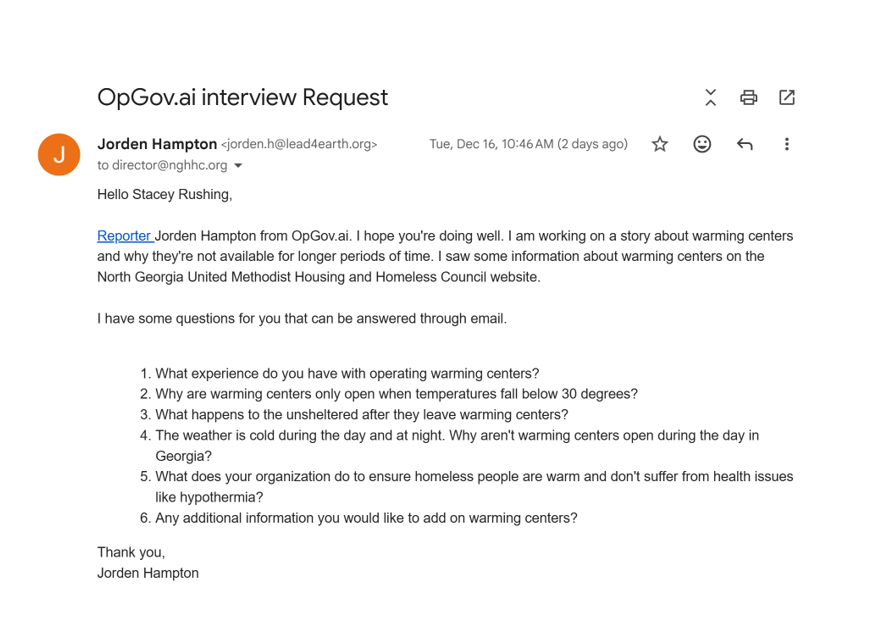Click the subject OpGov.ai interview Request
This screenshot has height=627, width=881.
click(242, 97)
